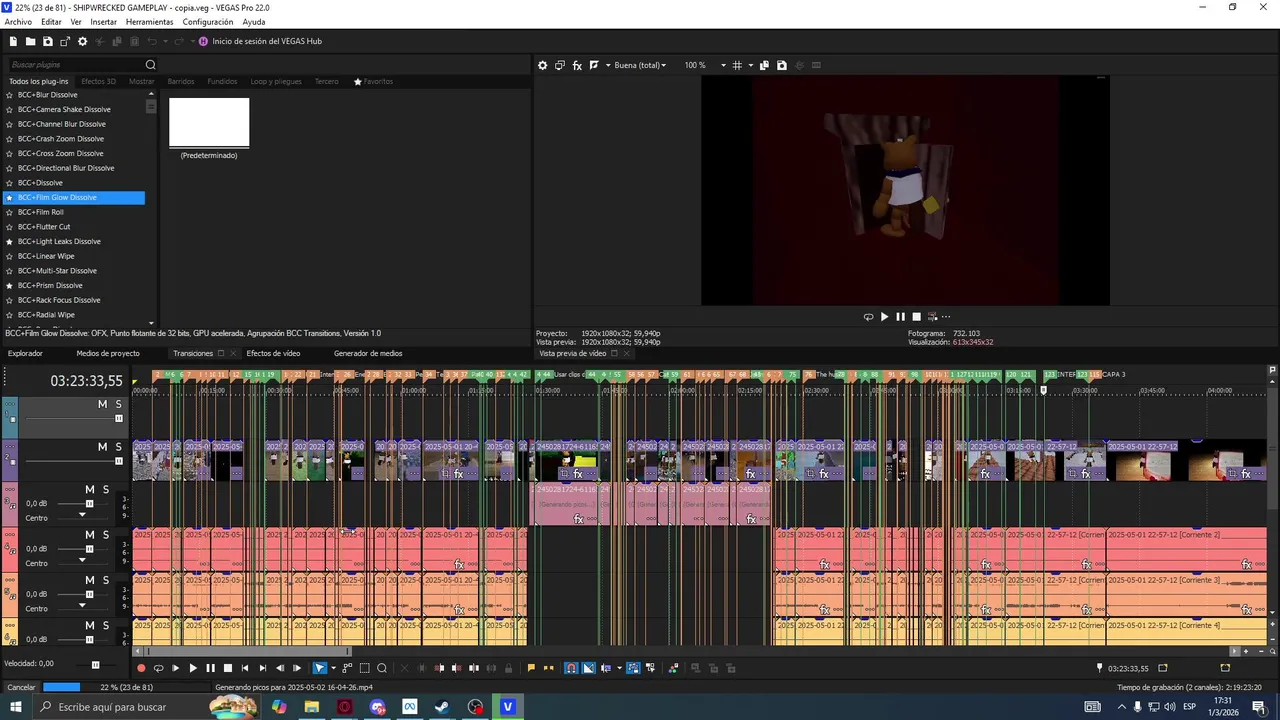Click the (Predeterminado) preset thumbnail
Screen dimensions: 1280x720
pyautogui.click(x=209, y=122)
